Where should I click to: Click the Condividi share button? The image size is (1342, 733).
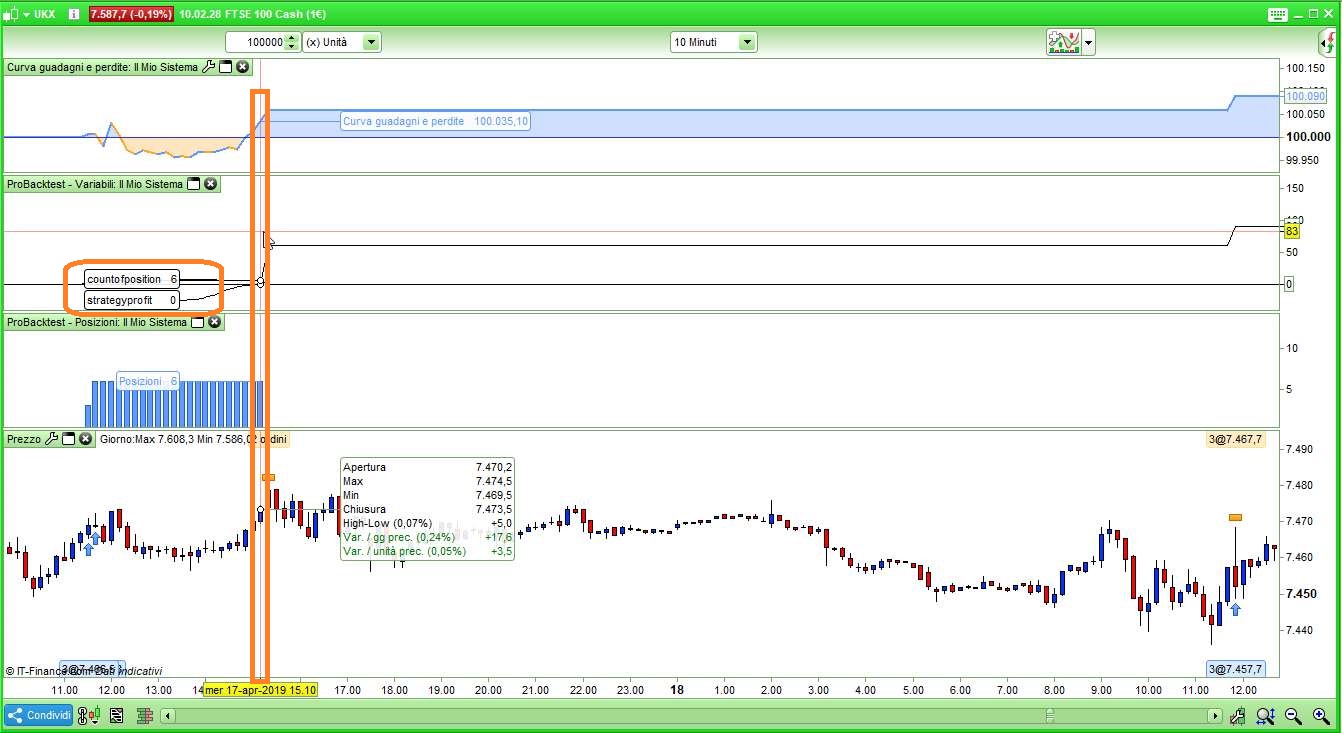click(x=38, y=716)
